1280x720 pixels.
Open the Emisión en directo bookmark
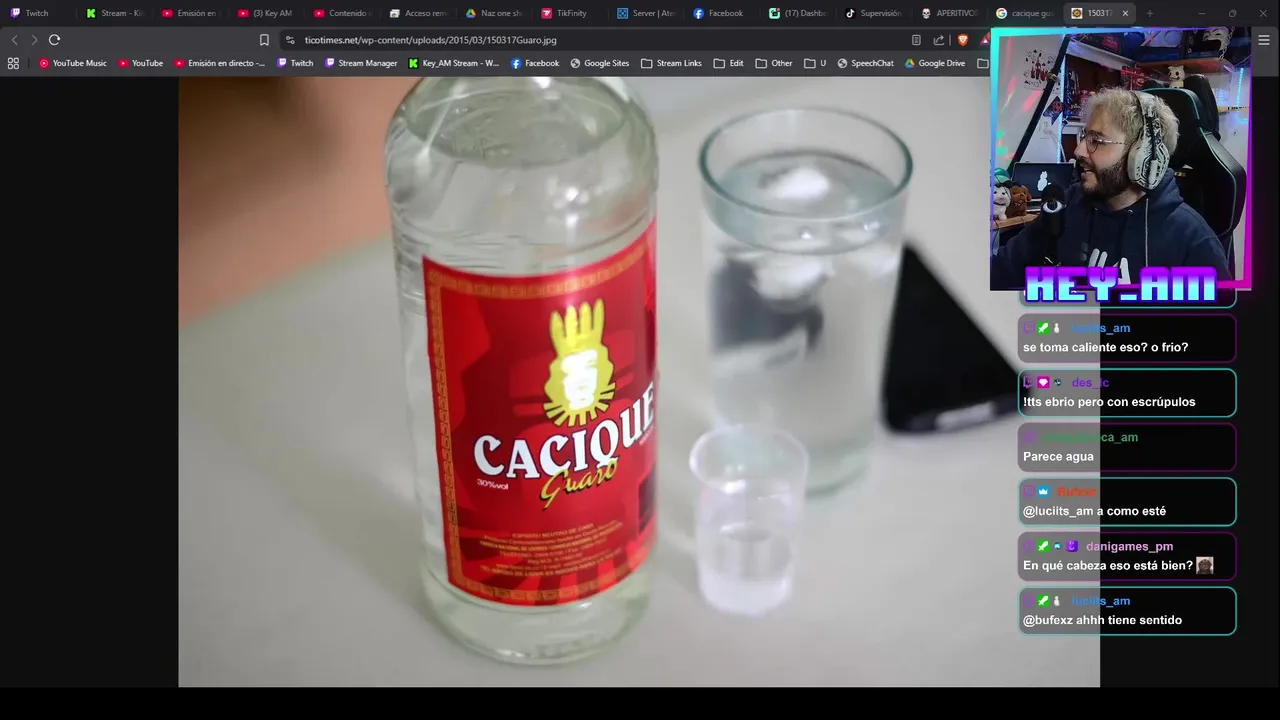tap(220, 63)
